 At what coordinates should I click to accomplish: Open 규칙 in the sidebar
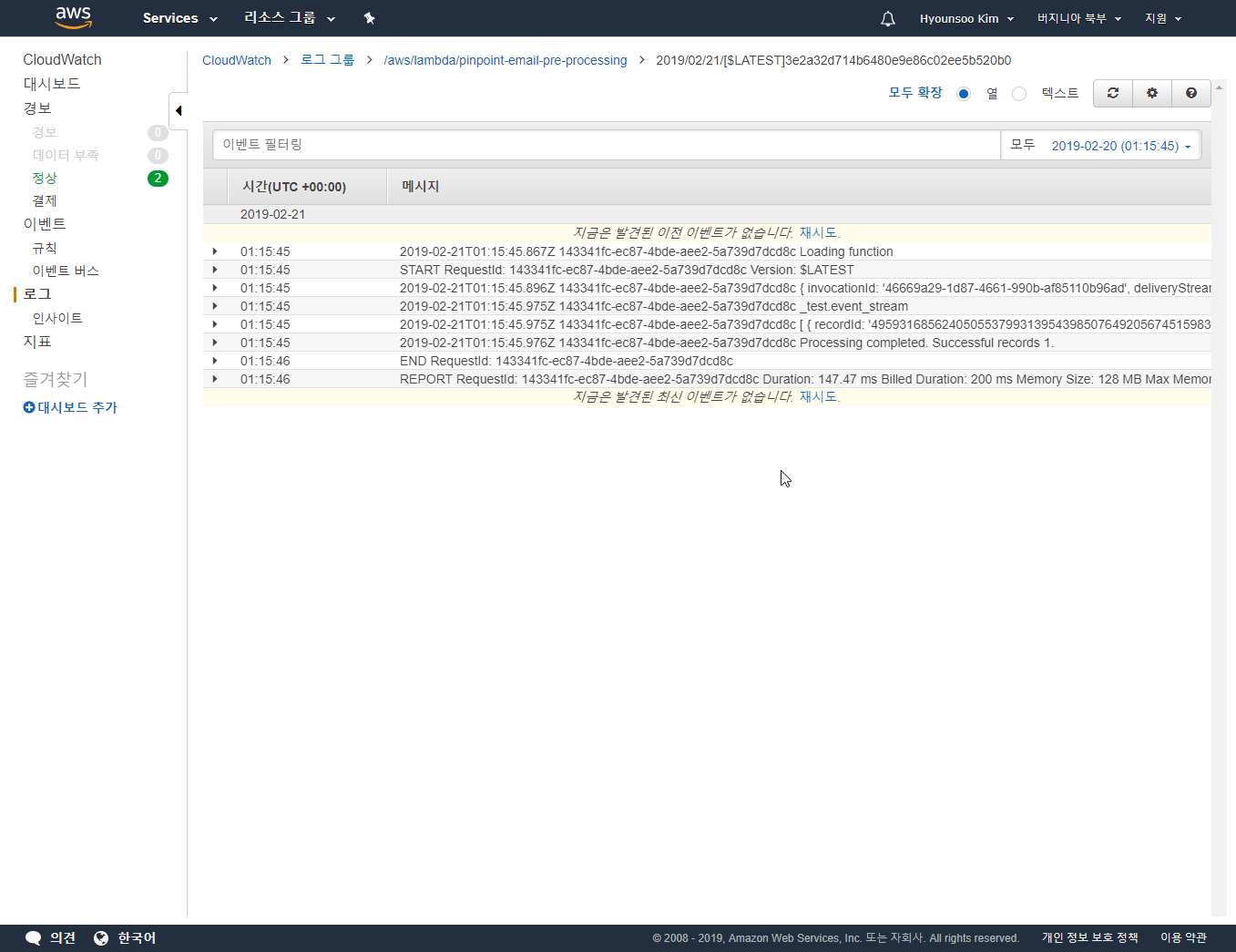click(45, 249)
